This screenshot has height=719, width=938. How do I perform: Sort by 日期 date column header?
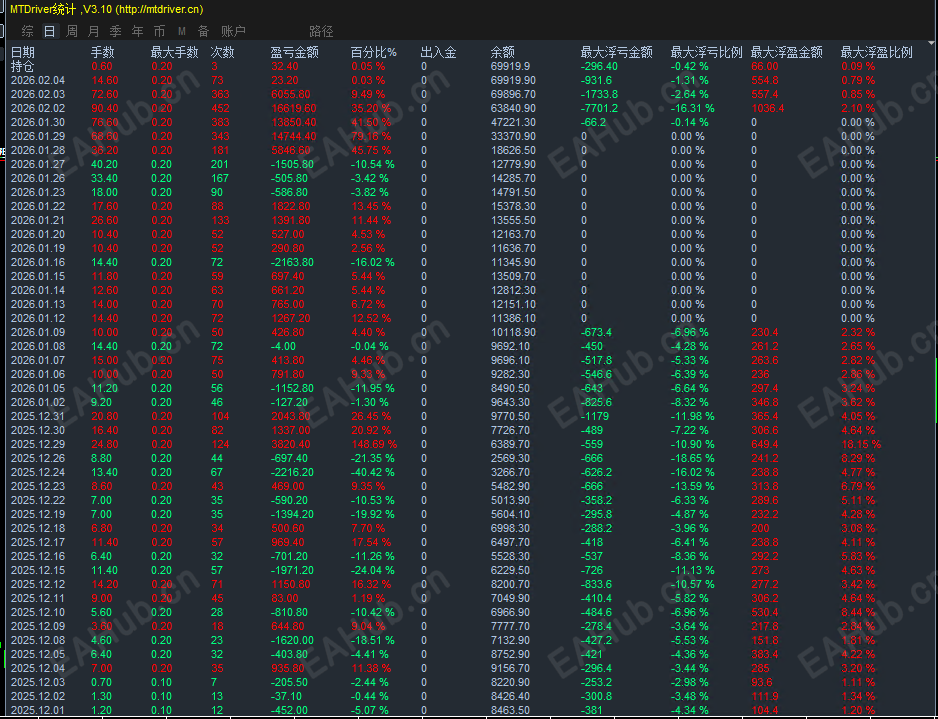pyautogui.click(x=23, y=53)
